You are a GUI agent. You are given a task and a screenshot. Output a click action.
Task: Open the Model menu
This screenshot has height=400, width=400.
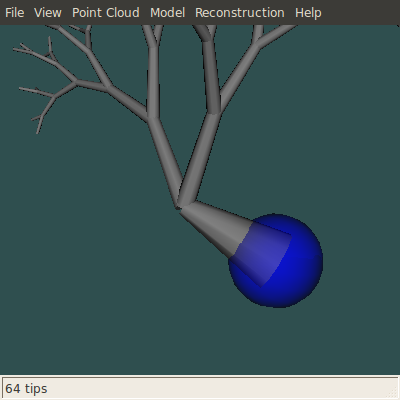pos(167,13)
